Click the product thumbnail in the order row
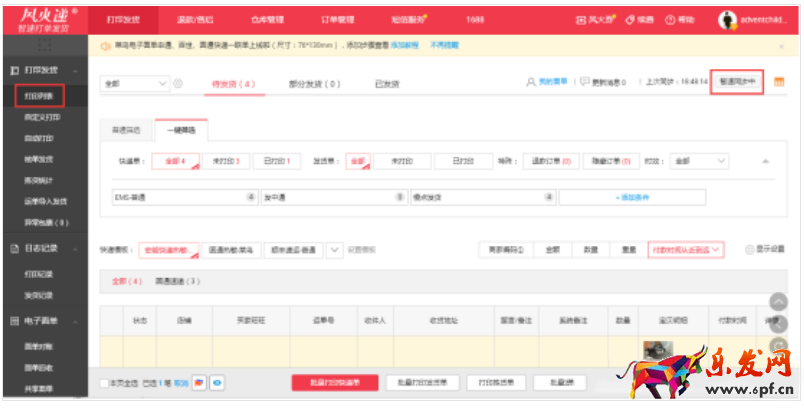 point(657,352)
